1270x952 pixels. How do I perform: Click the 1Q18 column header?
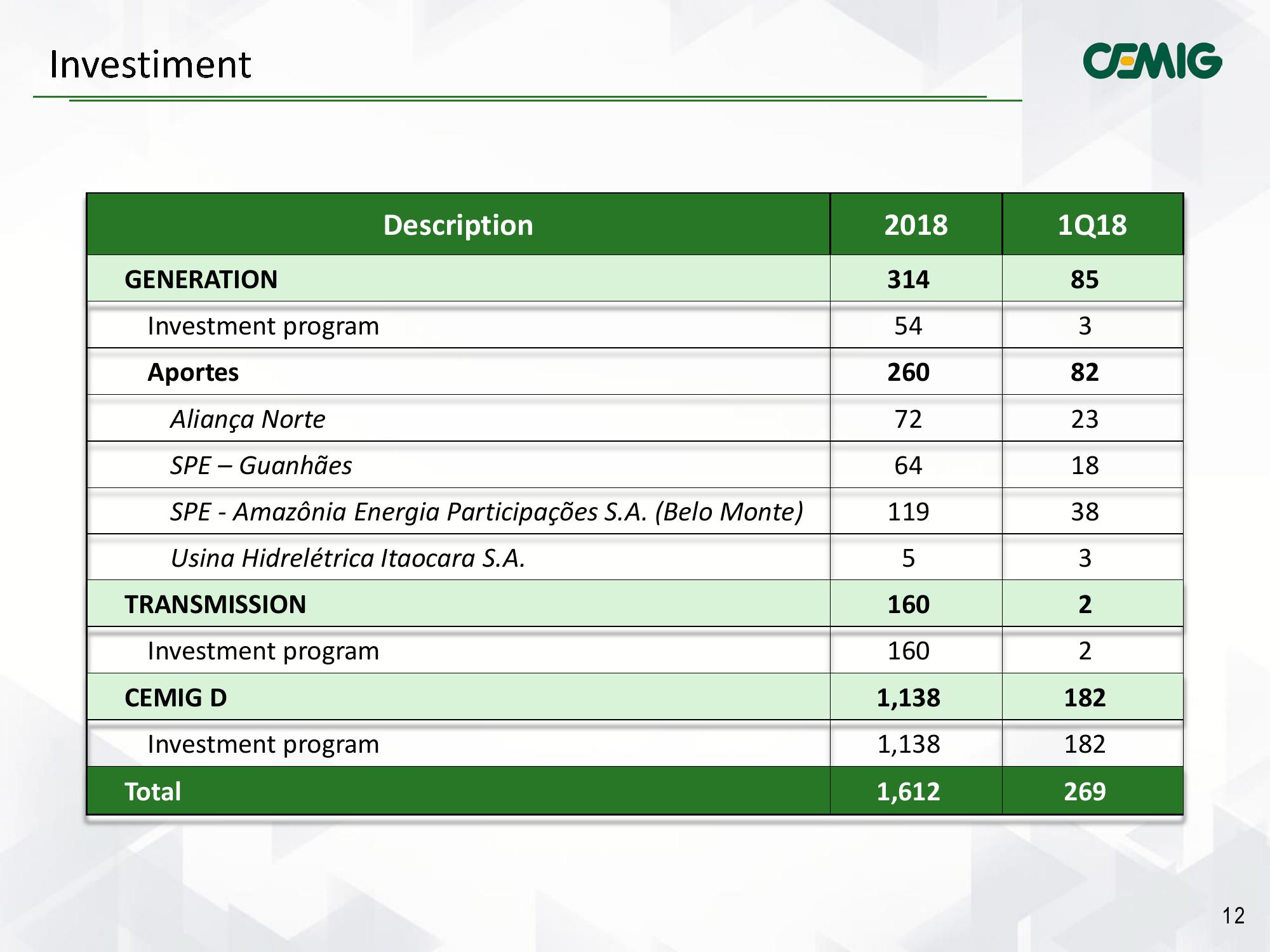tap(1092, 225)
